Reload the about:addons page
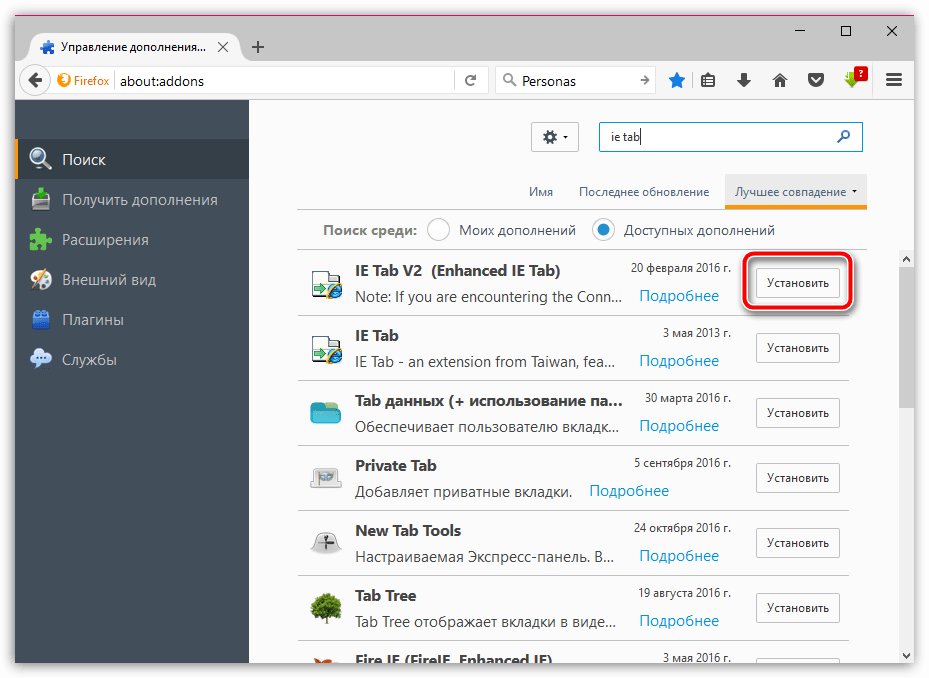This screenshot has width=929, height=678. (x=470, y=81)
